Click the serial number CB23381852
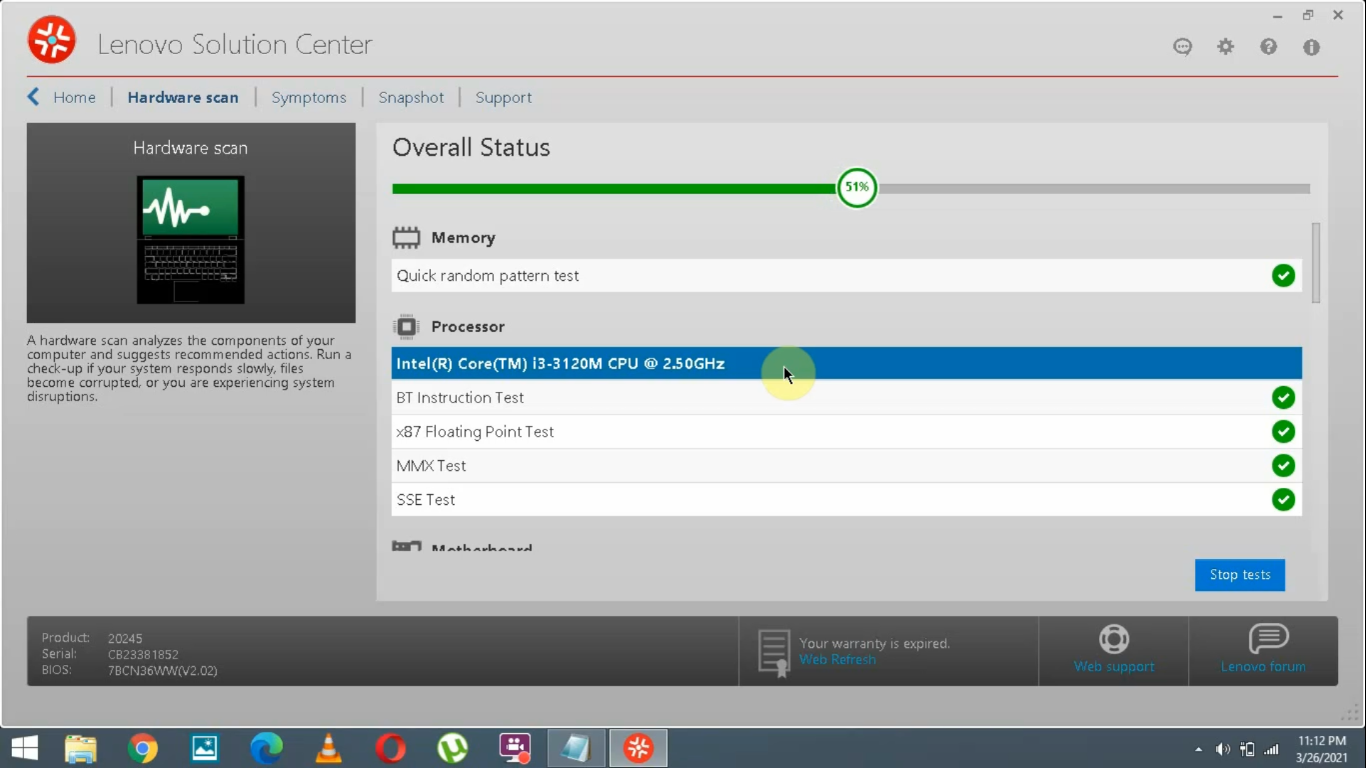1366x768 pixels. [x=143, y=654]
